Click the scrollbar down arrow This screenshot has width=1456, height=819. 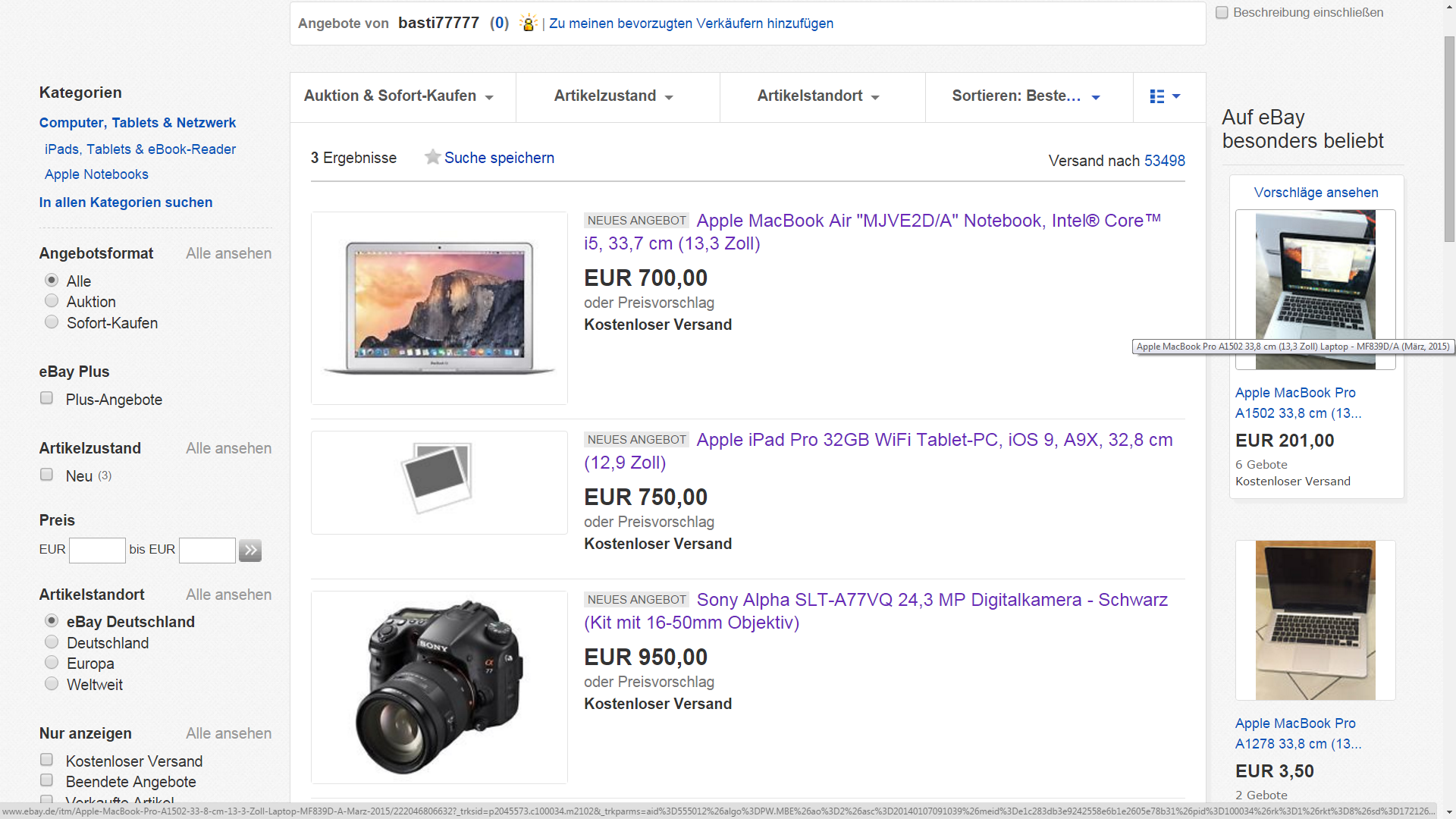[1449, 812]
